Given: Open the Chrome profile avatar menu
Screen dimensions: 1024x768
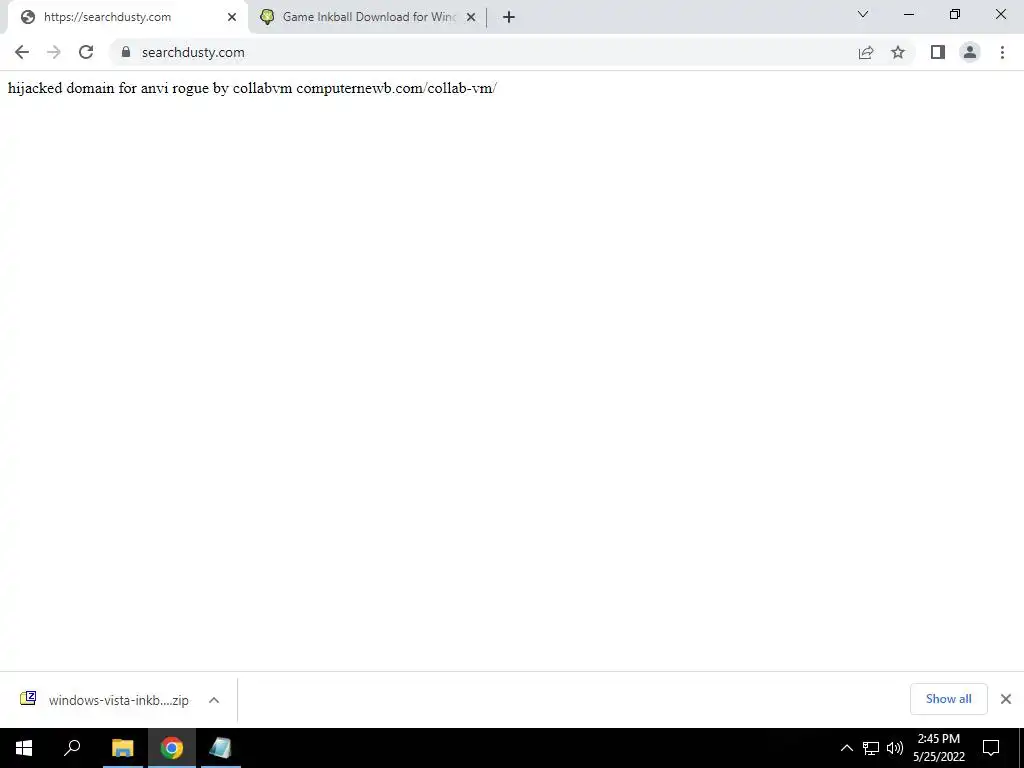Looking at the screenshot, I should 970,52.
